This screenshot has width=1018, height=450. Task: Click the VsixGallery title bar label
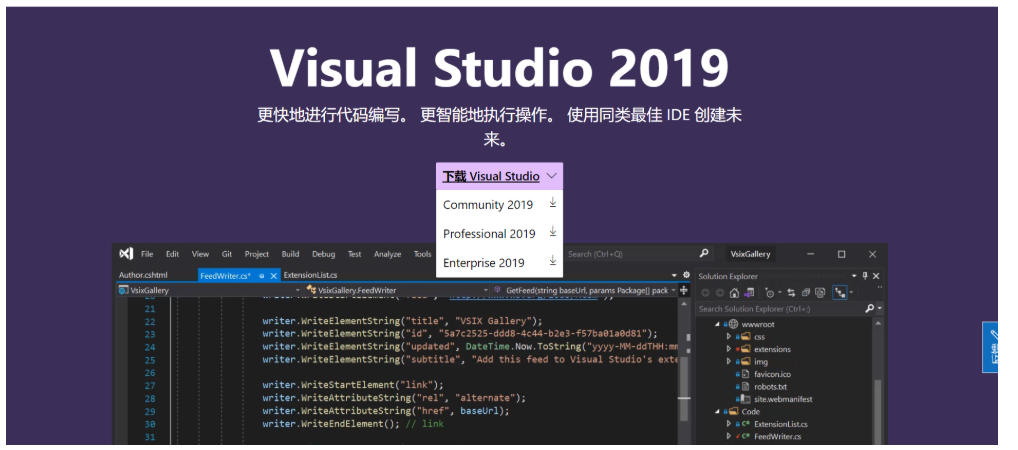click(x=751, y=254)
